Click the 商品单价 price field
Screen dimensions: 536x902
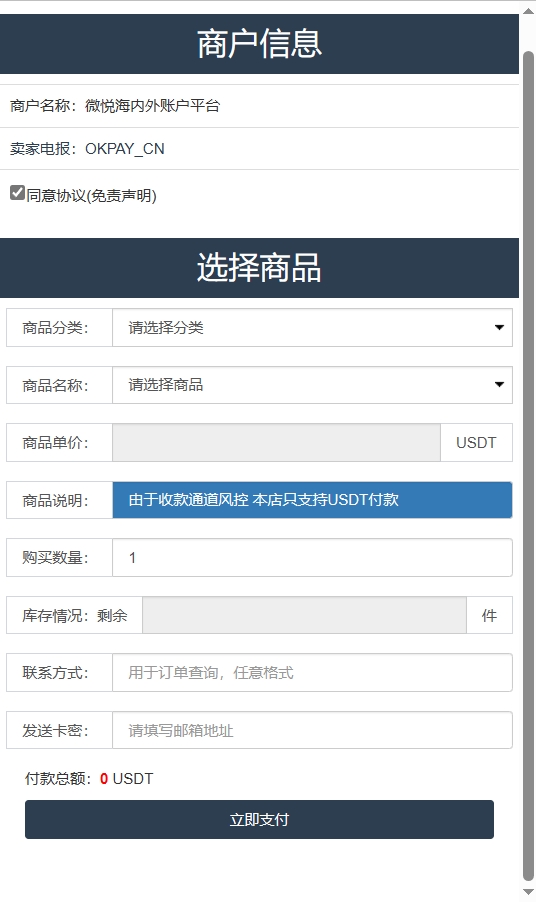click(x=277, y=442)
